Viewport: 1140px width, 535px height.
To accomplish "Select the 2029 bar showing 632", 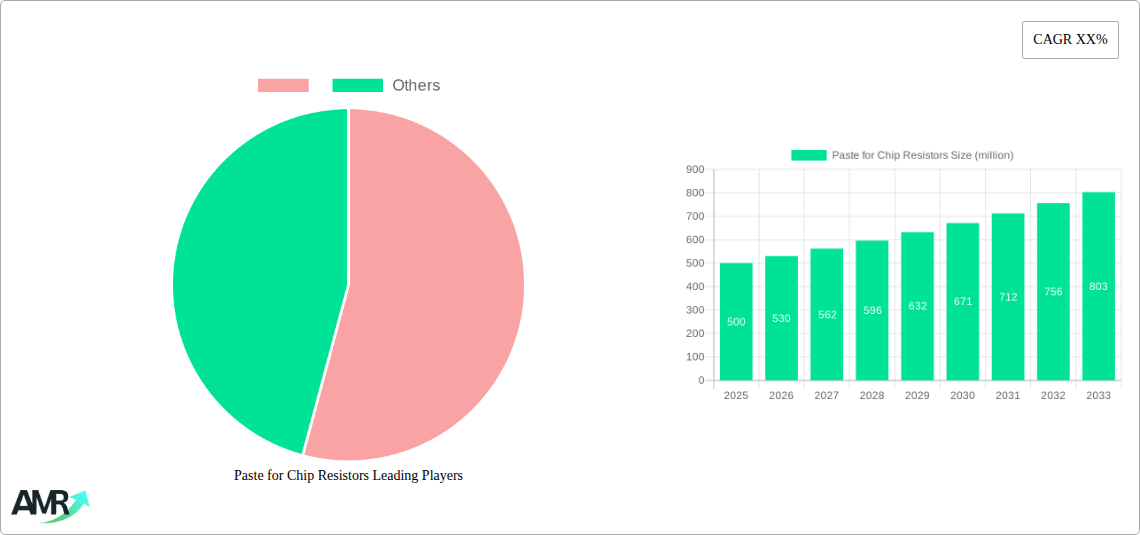I will tap(917, 306).
